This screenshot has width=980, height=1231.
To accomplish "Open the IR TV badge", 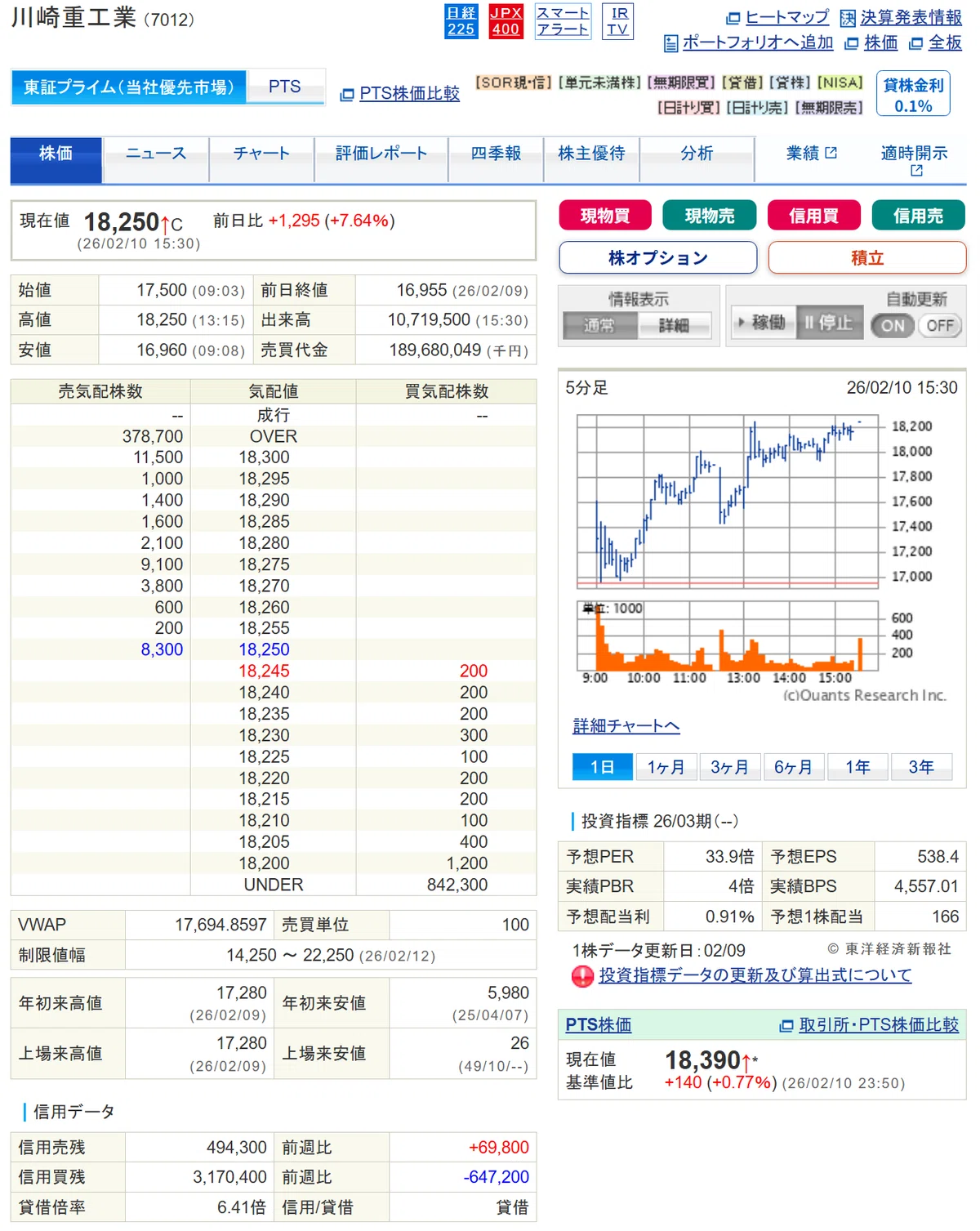I will click(x=618, y=21).
